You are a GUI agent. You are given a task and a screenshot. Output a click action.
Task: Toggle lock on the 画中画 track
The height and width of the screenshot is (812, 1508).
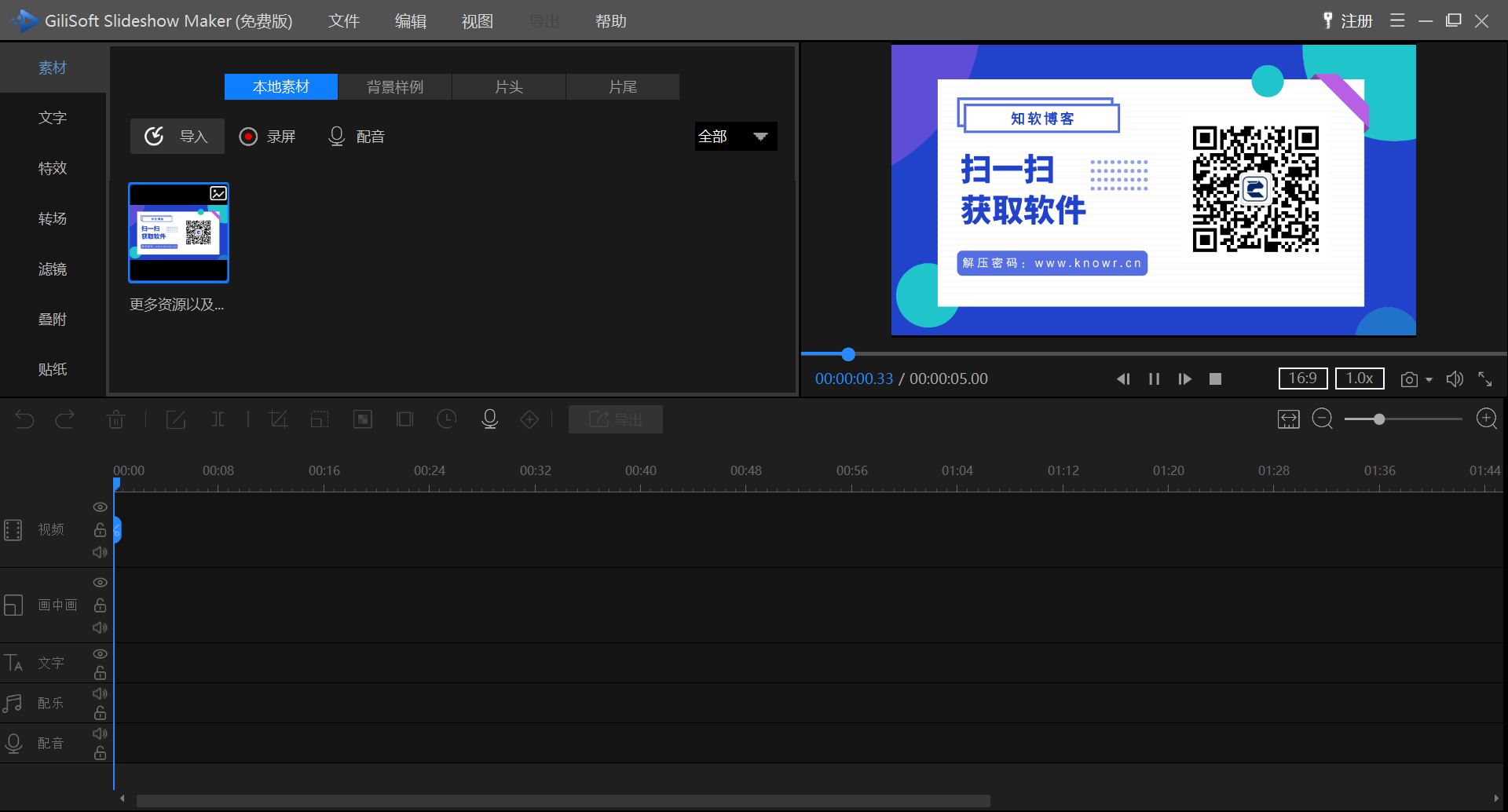coord(100,605)
